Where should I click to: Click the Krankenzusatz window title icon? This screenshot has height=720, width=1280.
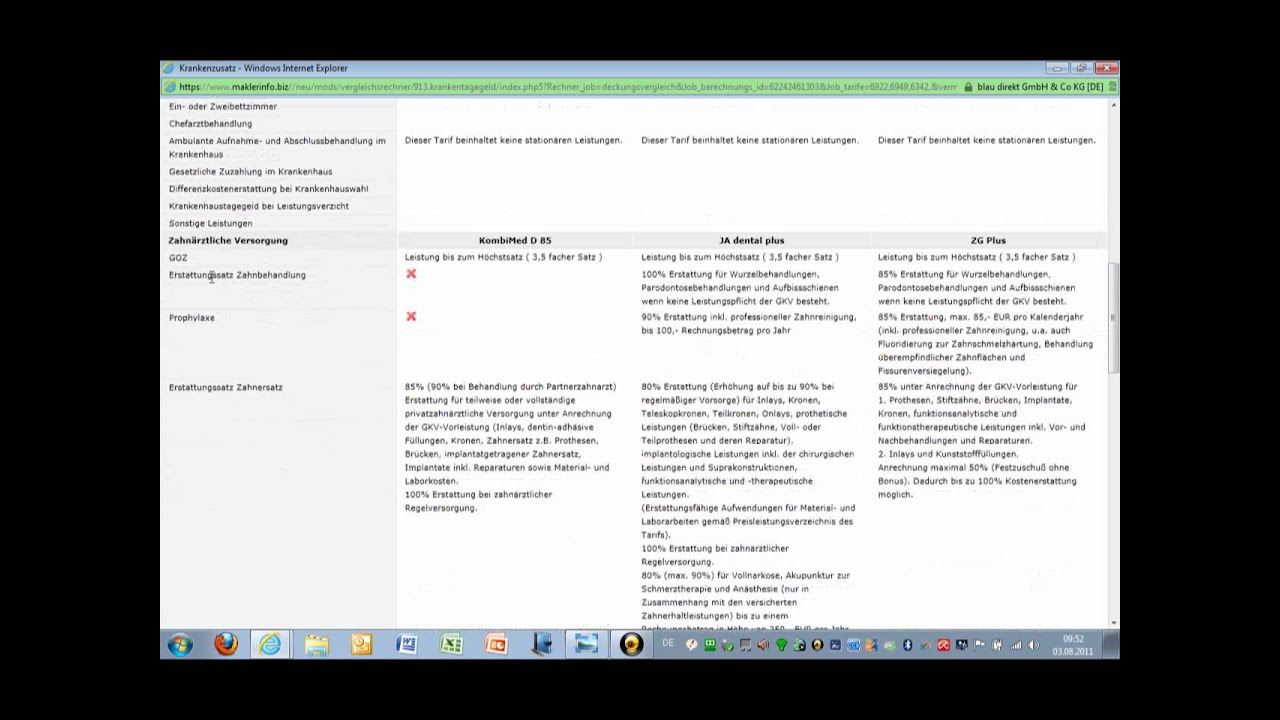click(x=170, y=68)
